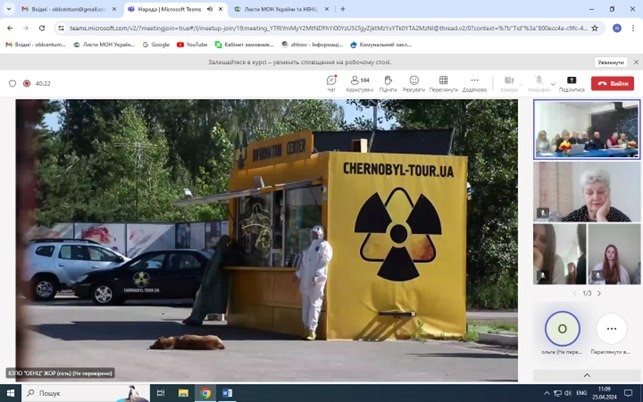This screenshot has width=643, height=402.
Task: Open the reactions (Реагувати) smiley menu
Action: point(414,84)
